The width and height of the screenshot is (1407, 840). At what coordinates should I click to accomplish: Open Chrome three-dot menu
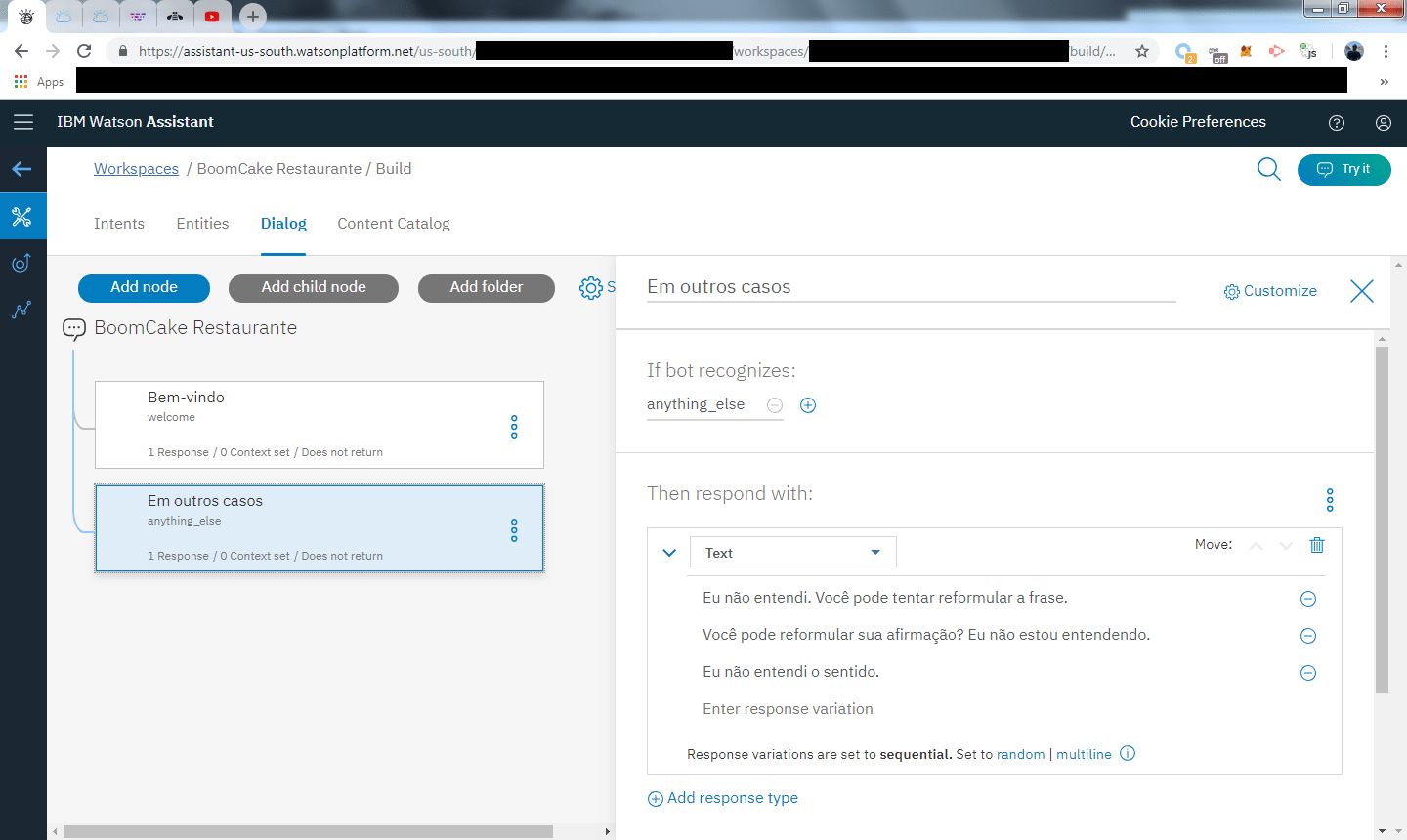1386,51
